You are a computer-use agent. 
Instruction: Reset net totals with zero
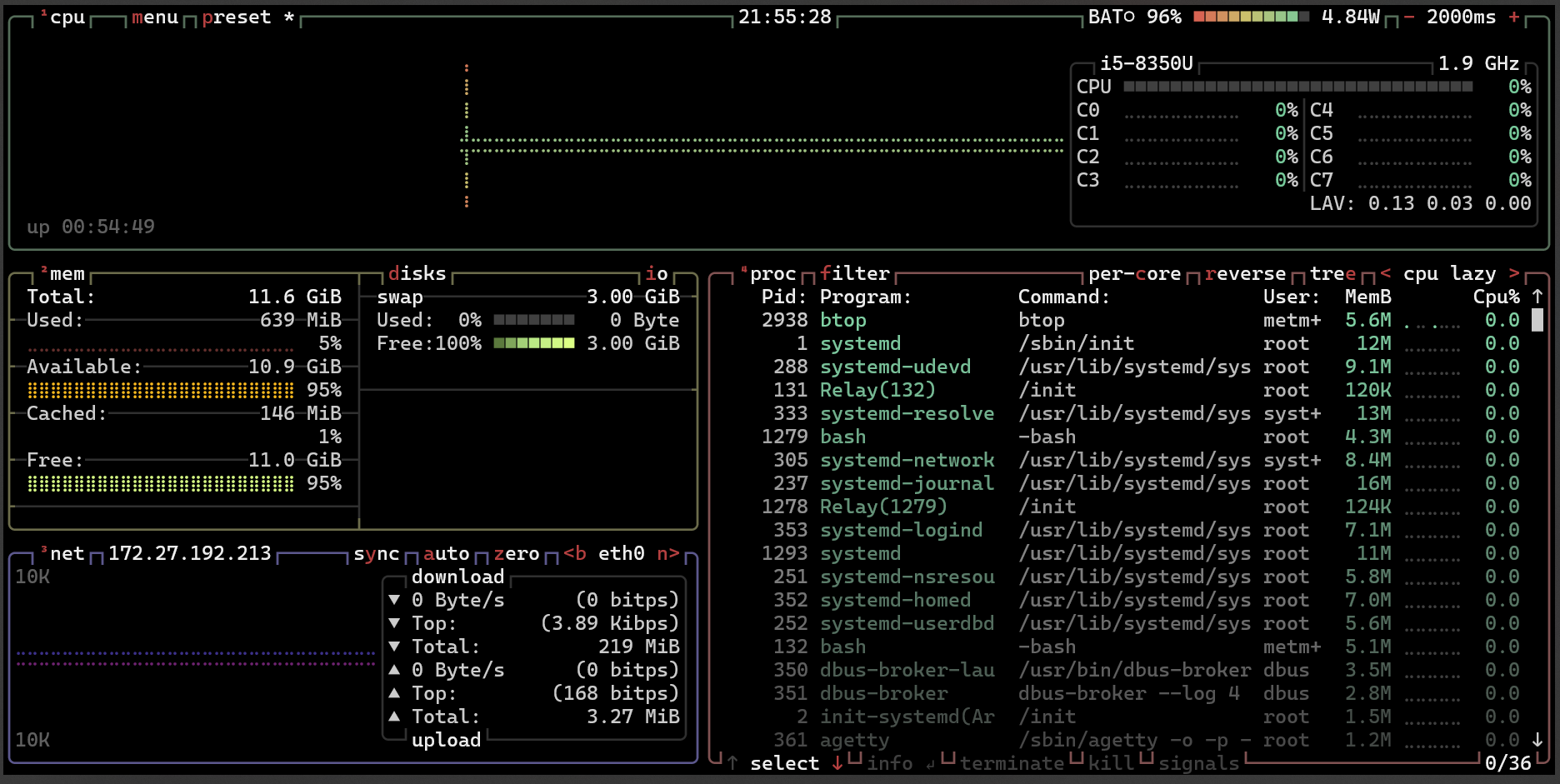point(517,553)
